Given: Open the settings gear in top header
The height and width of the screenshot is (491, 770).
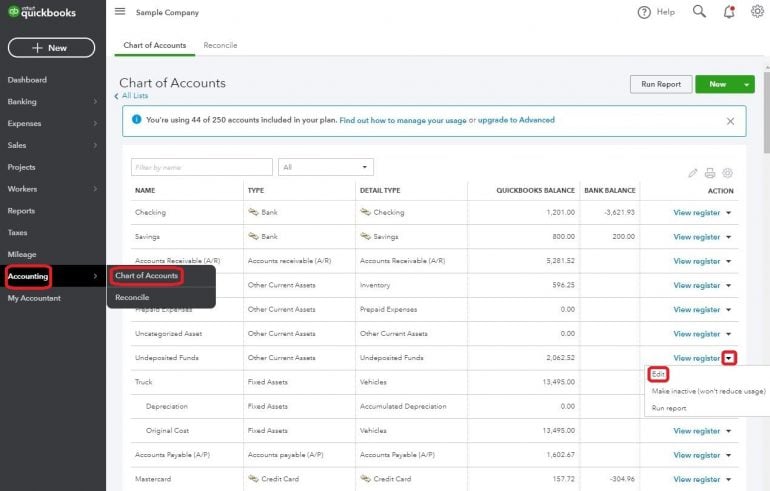Looking at the screenshot, I should 757,12.
